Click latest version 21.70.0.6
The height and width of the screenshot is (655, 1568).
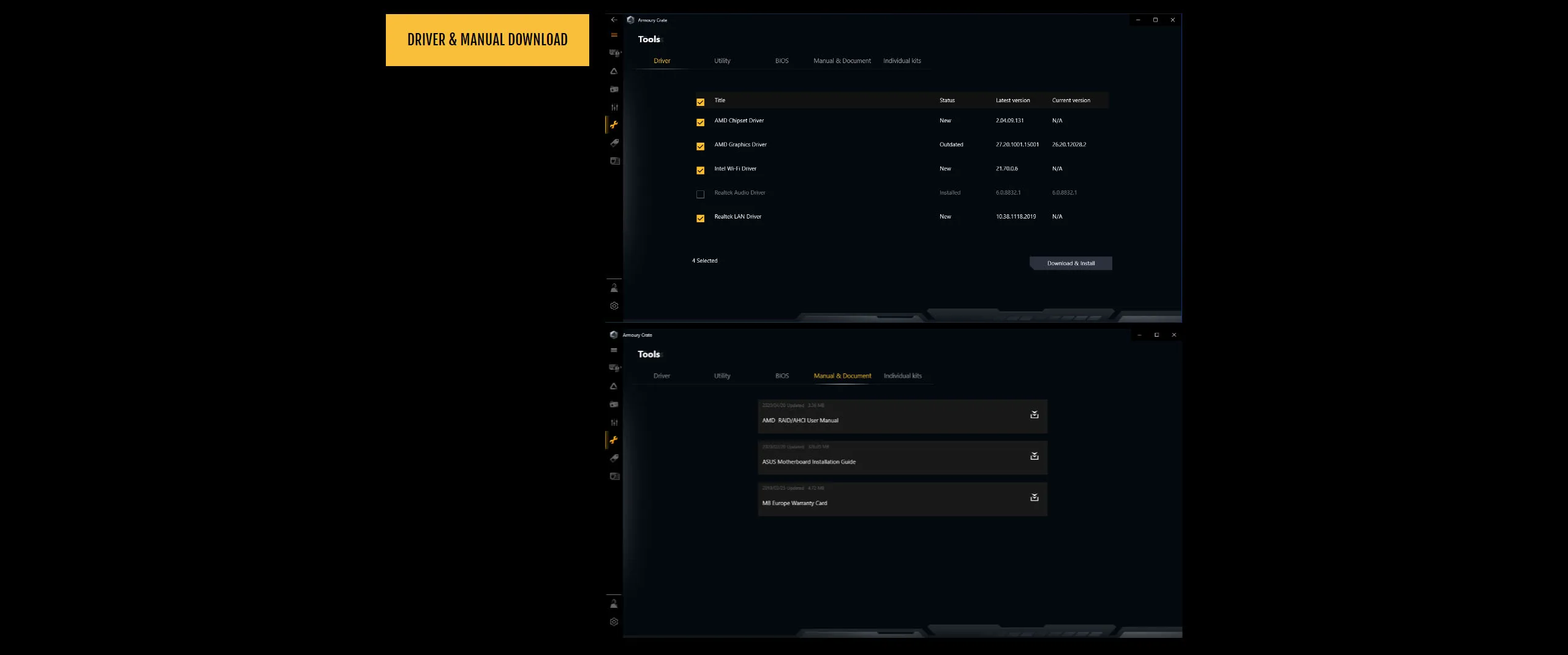tap(1006, 168)
